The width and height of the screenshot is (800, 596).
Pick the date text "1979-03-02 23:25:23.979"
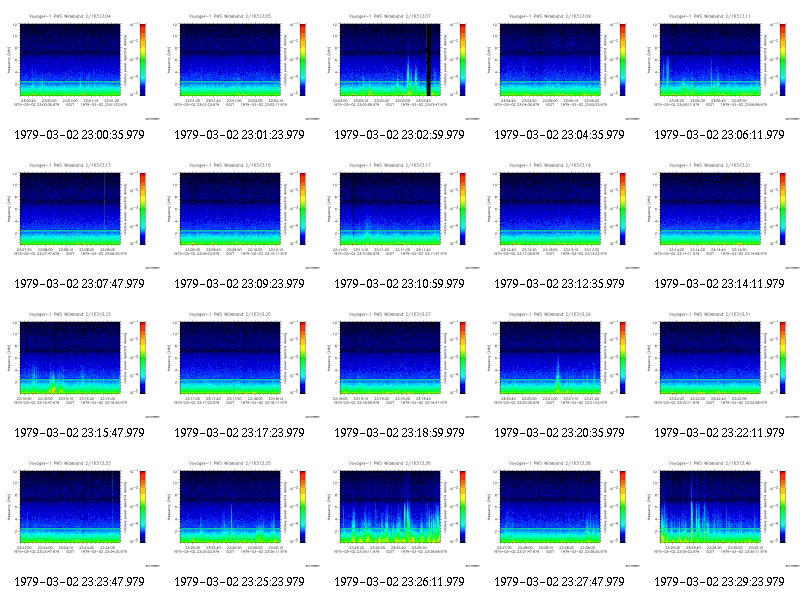pos(239,582)
